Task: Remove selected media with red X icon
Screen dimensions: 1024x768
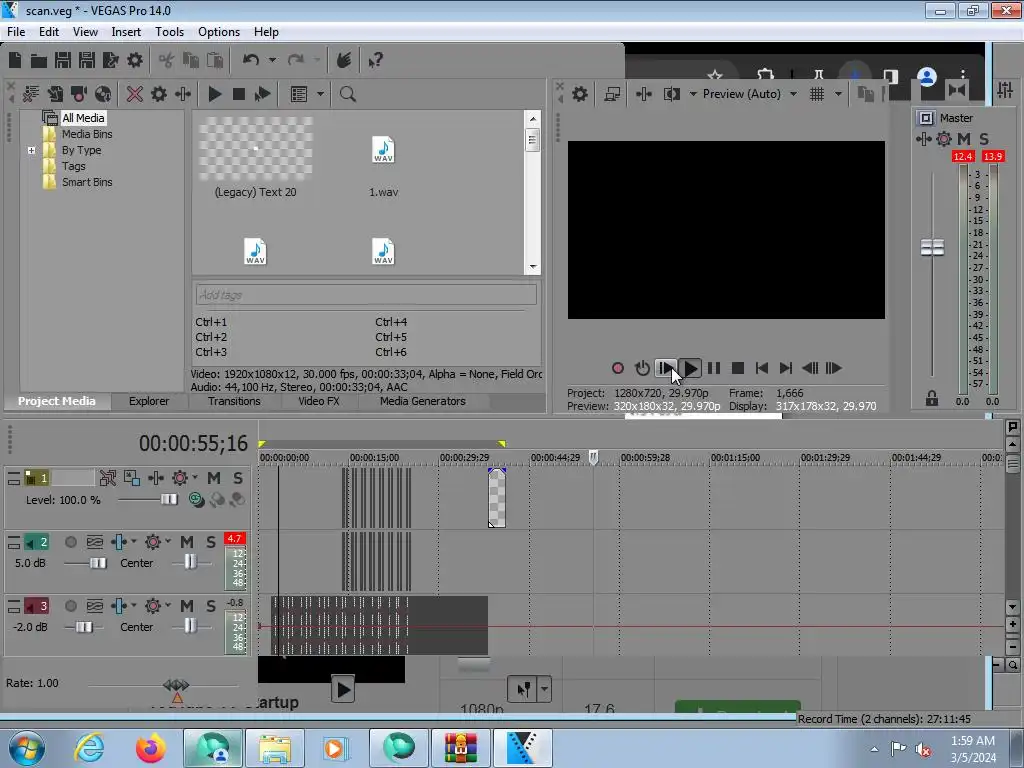Action: click(x=135, y=94)
